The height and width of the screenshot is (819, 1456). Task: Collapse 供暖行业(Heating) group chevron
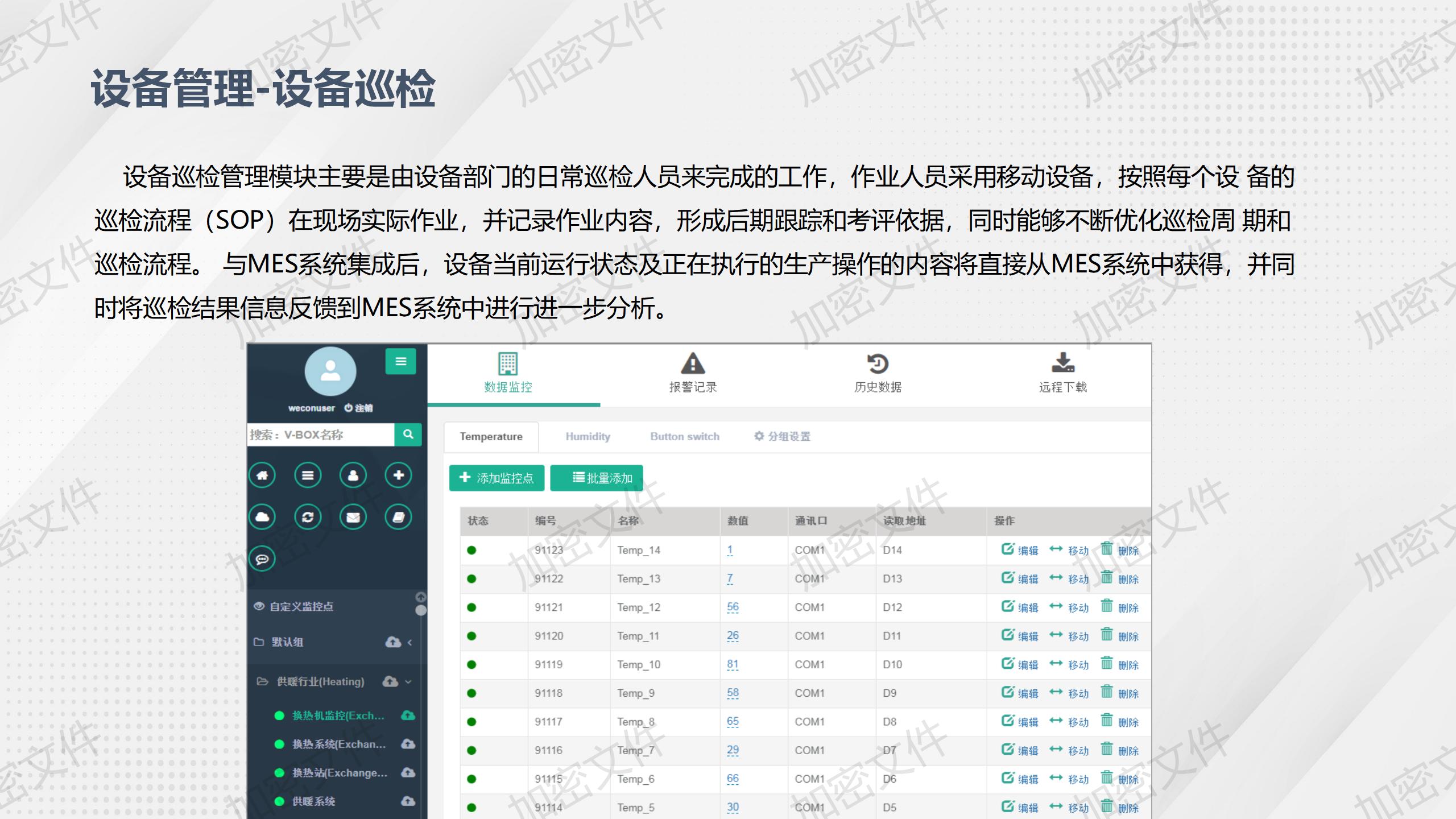click(x=408, y=682)
